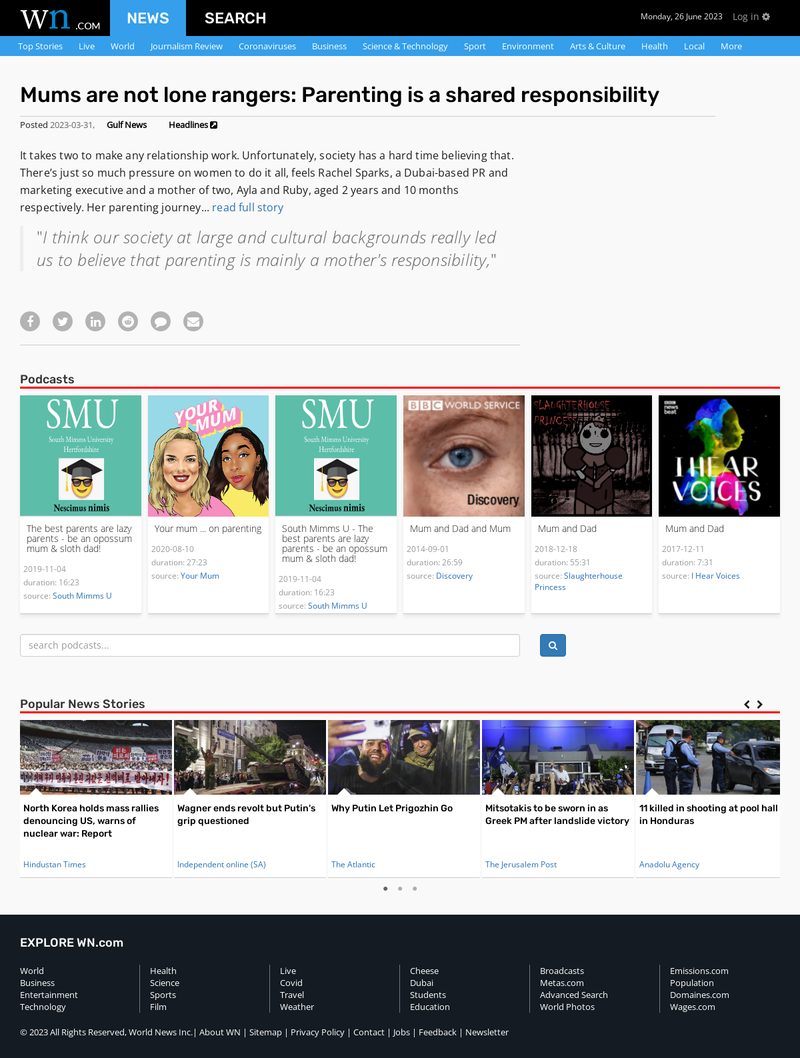Select first carousel pagination dot
The width and height of the screenshot is (800, 1058).
[x=385, y=889]
